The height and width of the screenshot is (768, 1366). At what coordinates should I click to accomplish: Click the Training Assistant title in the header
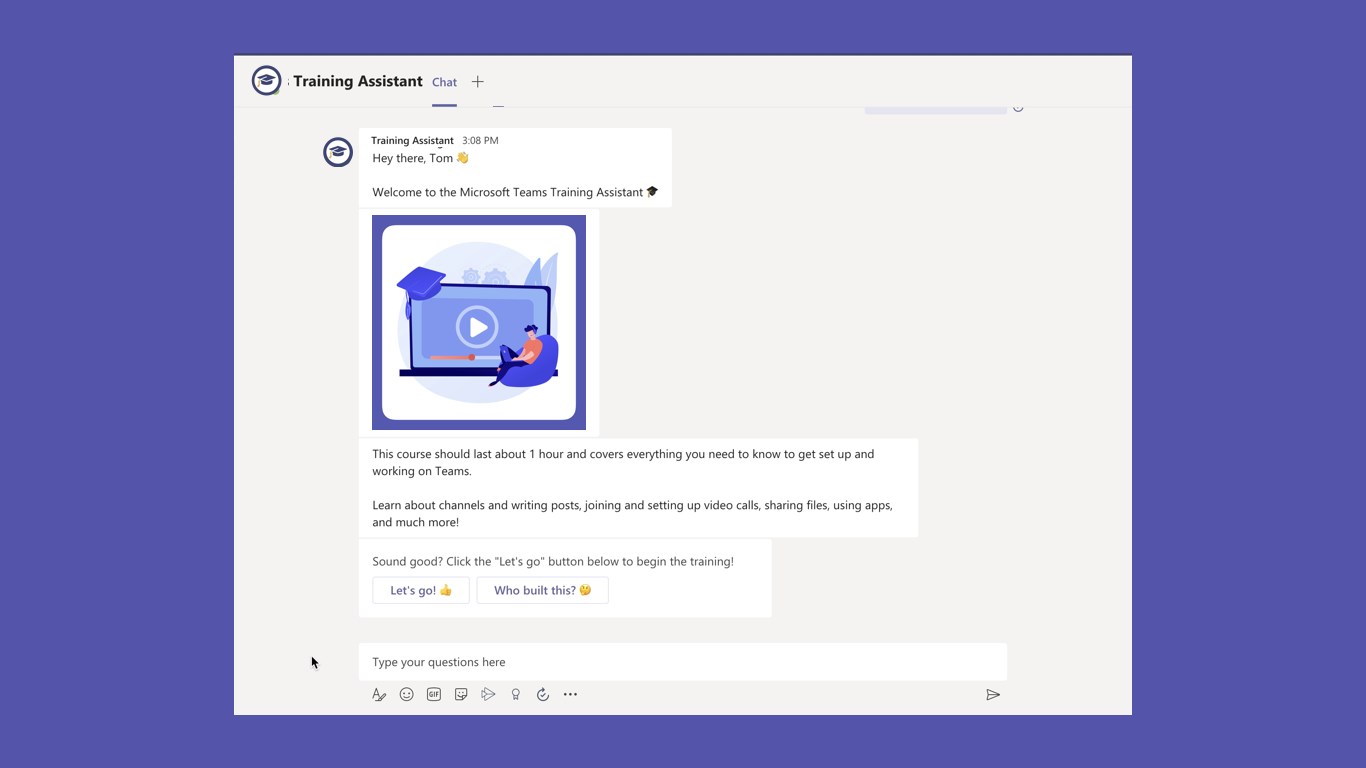coord(358,81)
